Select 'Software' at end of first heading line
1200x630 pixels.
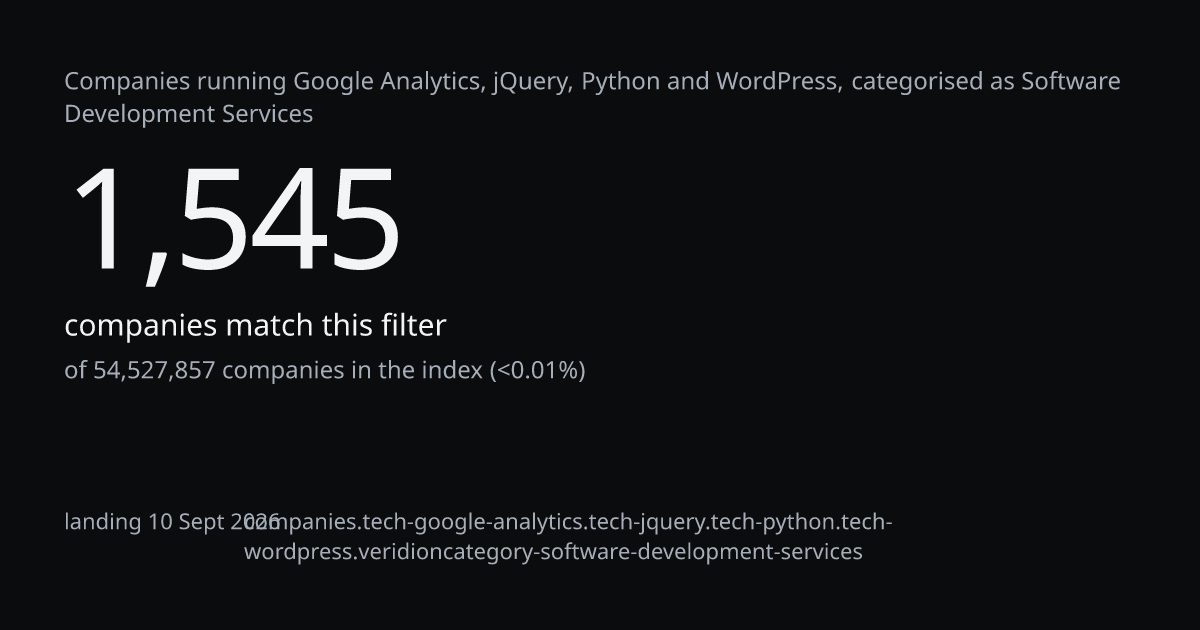click(x=1070, y=81)
